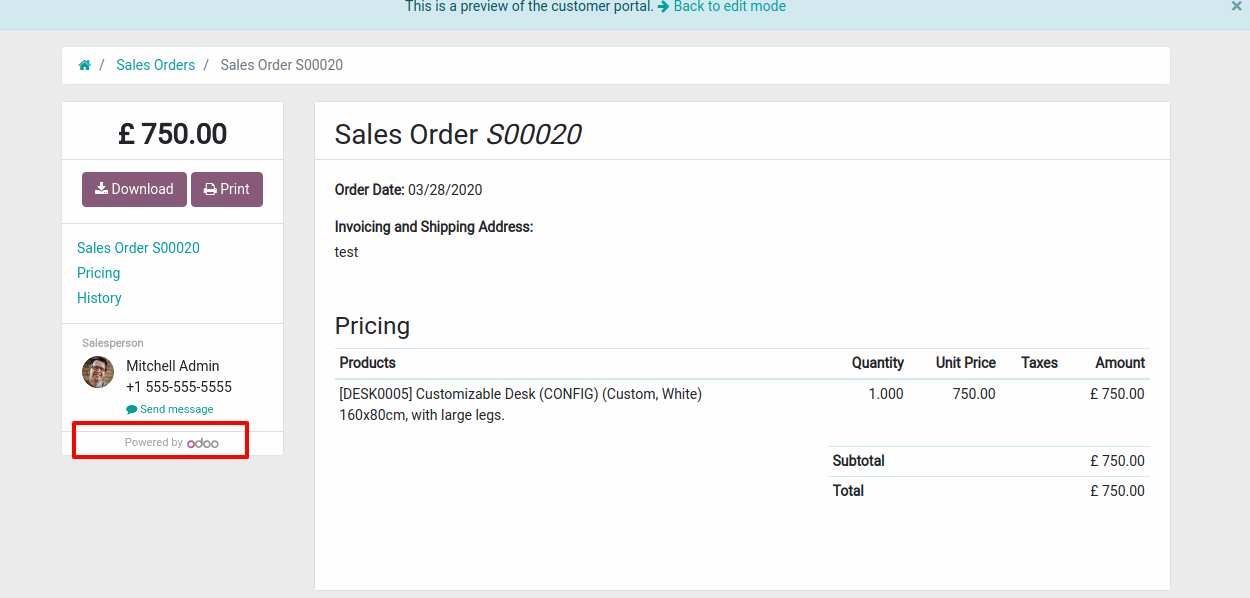
Task: Click the arrow icon before Back to edit mode
Action: click(x=663, y=7)
